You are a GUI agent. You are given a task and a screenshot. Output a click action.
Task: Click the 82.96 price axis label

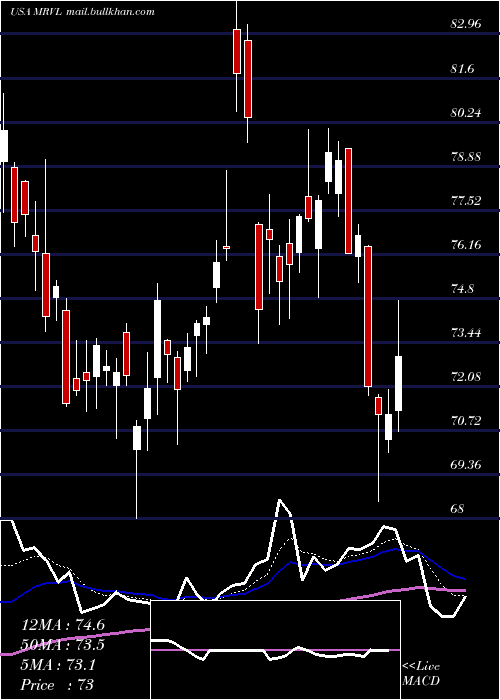pos(466,24)
